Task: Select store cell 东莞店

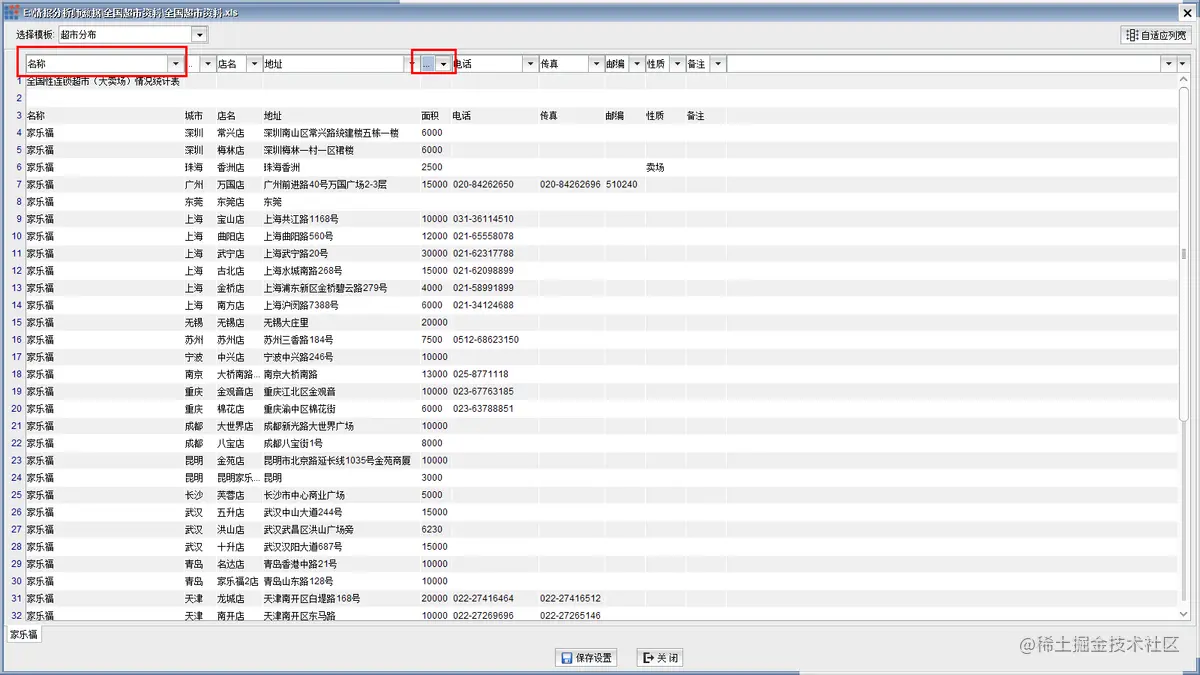Action: (231, 202)
